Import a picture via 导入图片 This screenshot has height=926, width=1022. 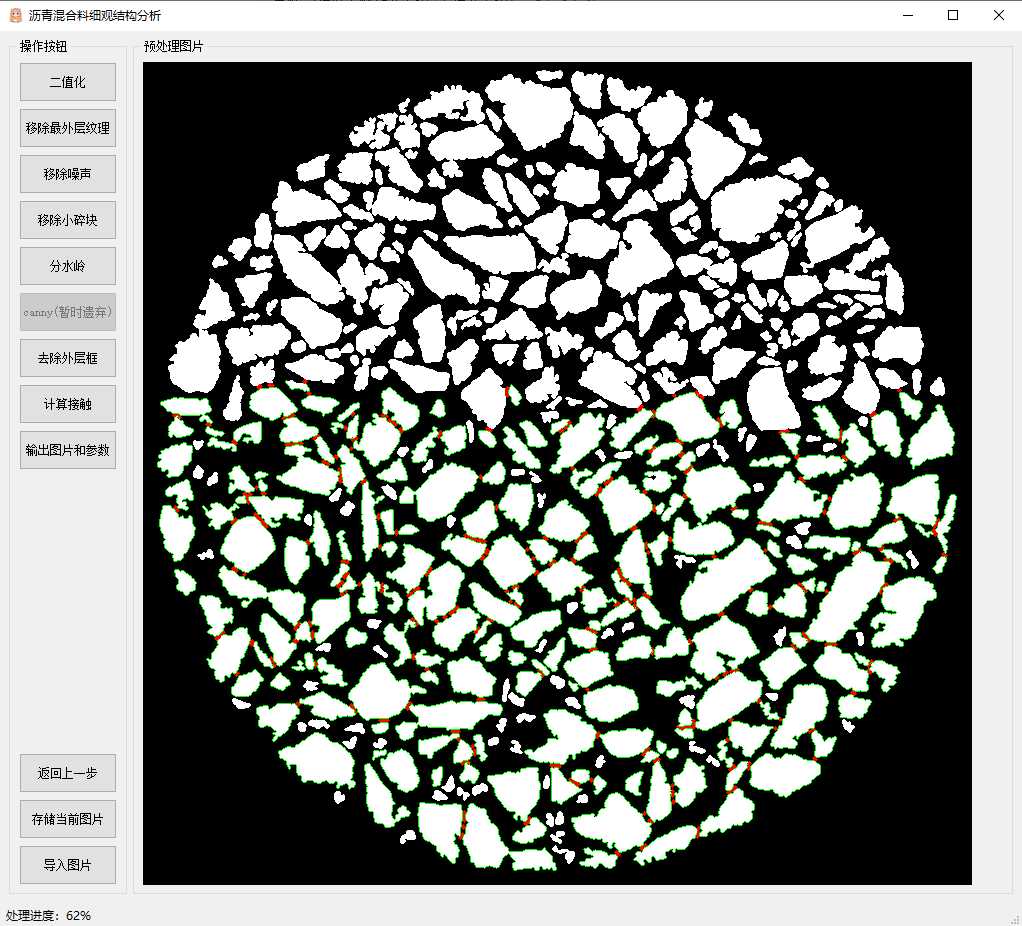pos(68,865)
